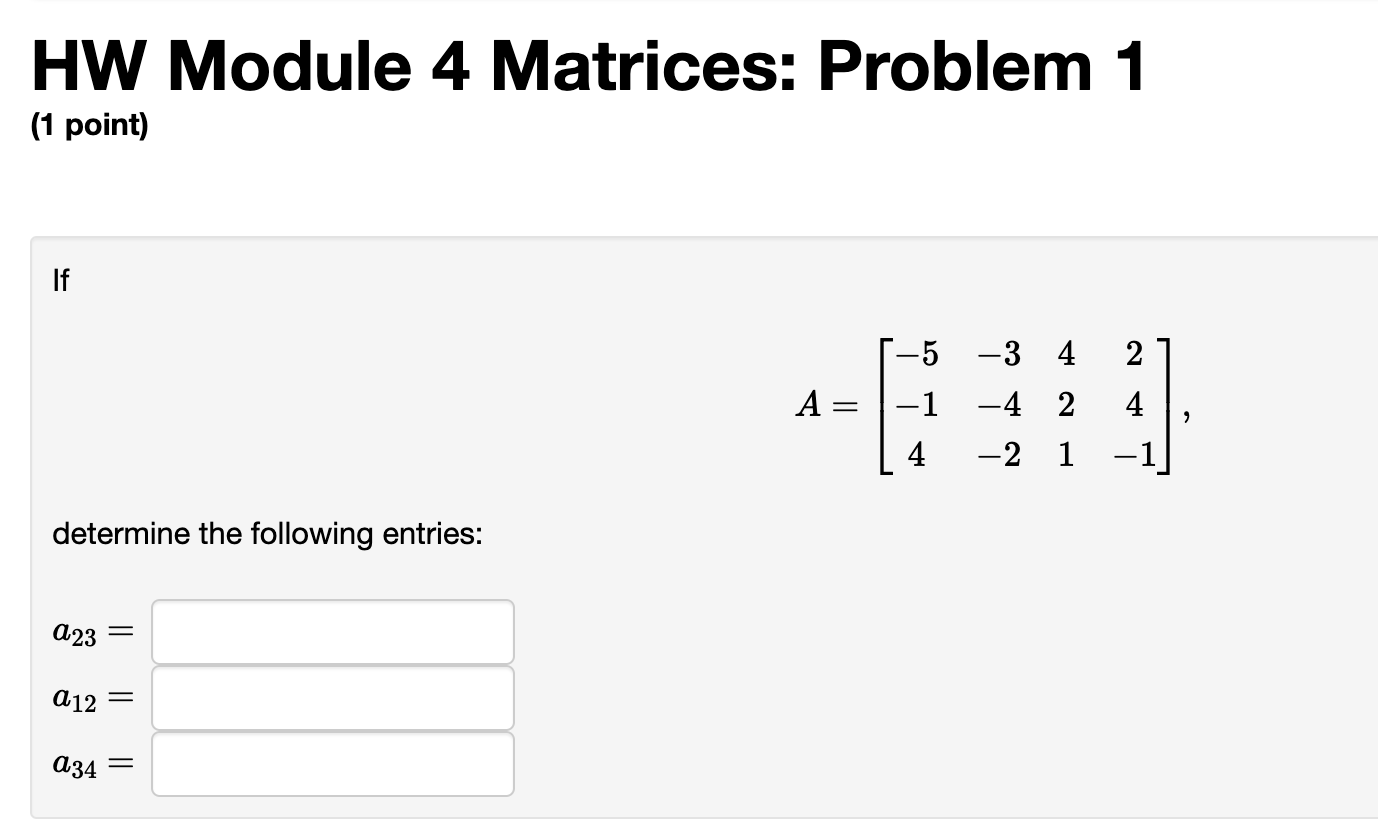Select the label a34 next to its field
The width and height of the screenshot is (1378, 840).
pos(75,763)
